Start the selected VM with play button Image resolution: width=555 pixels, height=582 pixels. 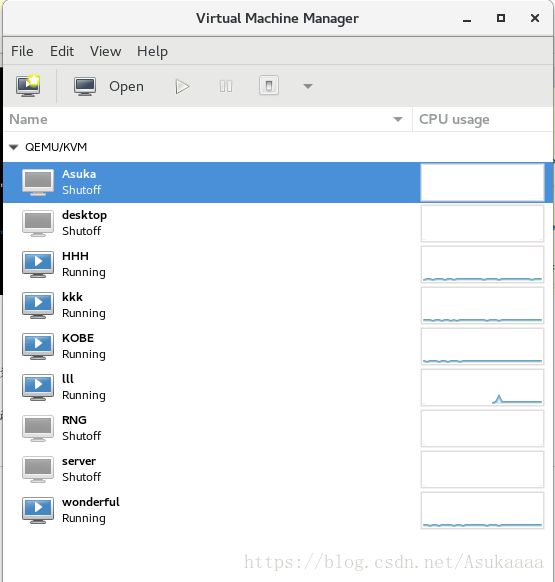[182, 86]
